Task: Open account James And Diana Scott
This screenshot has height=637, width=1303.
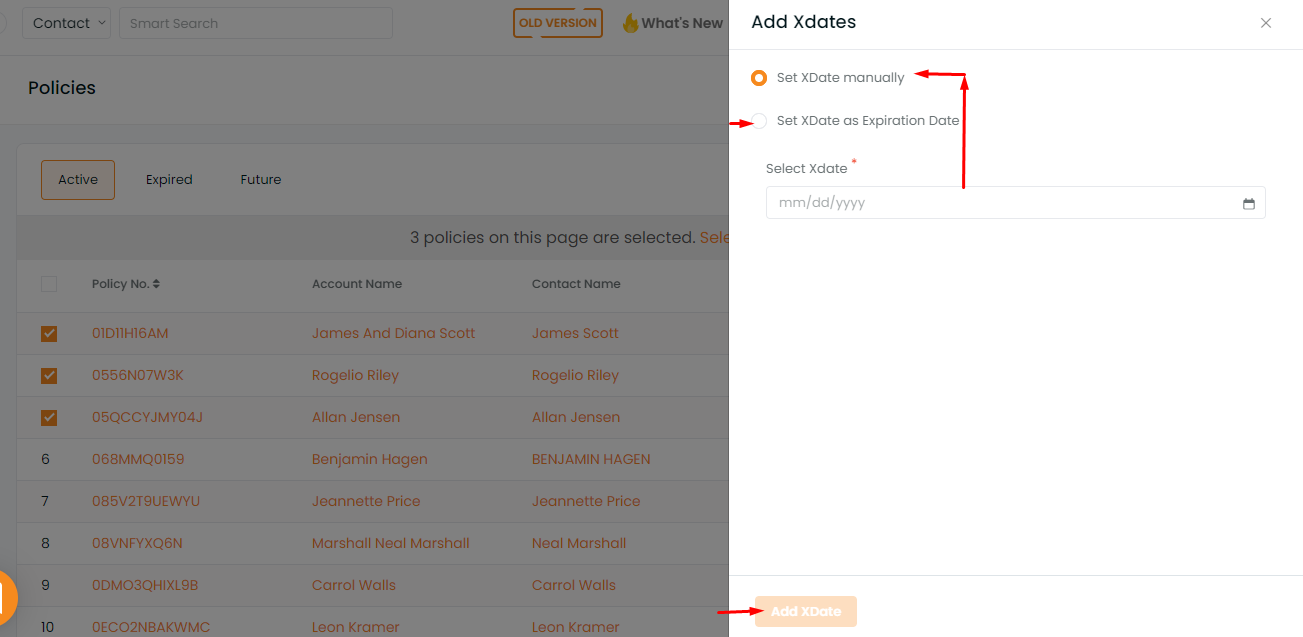Action: pyautogui.click(x=394, y=333)
